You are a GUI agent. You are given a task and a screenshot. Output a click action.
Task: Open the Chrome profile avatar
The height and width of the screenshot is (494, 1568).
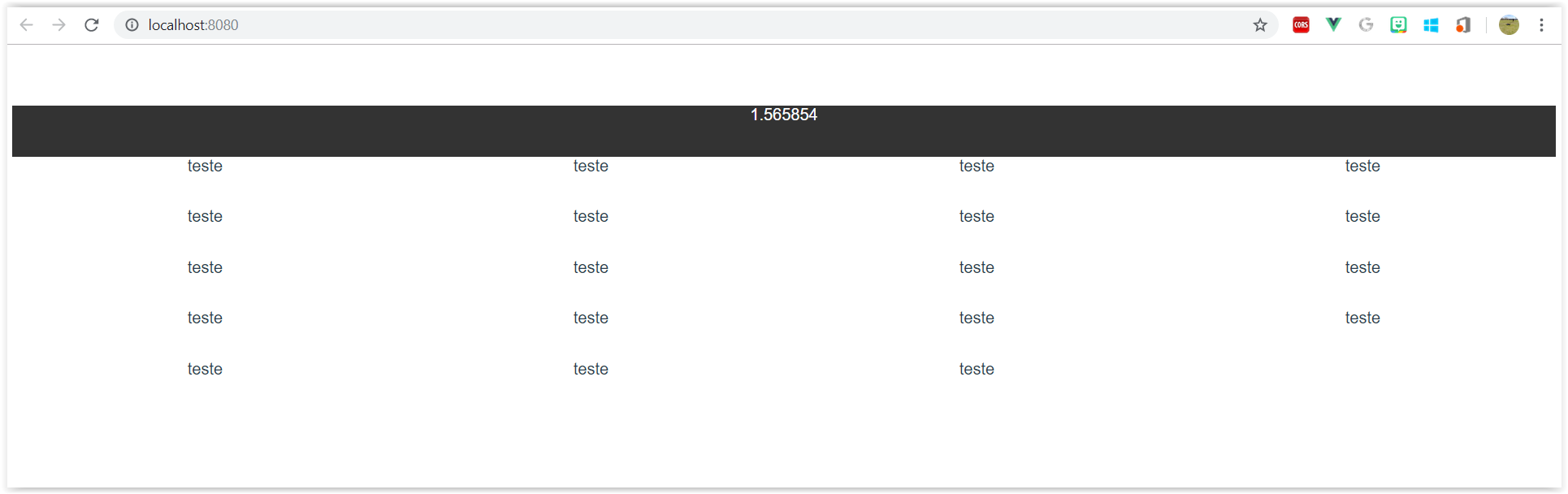pos(1509,25)
